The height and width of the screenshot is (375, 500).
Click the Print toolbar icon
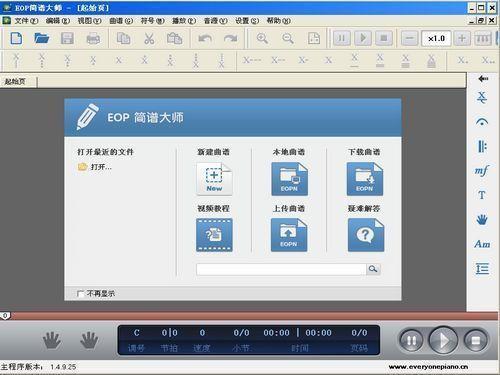pos(93,39)
